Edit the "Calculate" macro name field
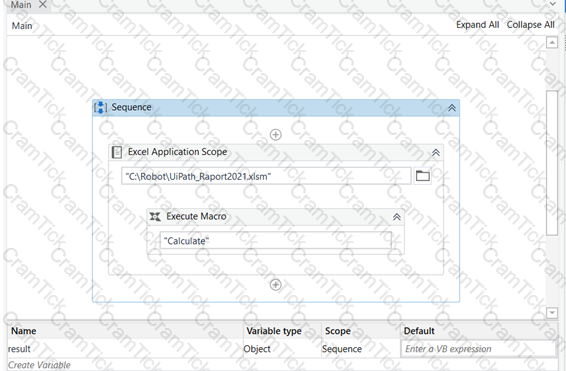The height and width of the screenshot is (371, 566). click(x=276, y=240)
